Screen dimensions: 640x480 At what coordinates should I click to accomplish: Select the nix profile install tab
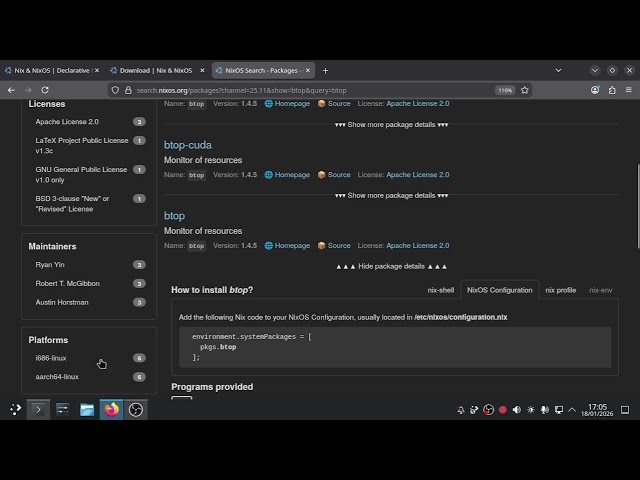tap(560, 290)
